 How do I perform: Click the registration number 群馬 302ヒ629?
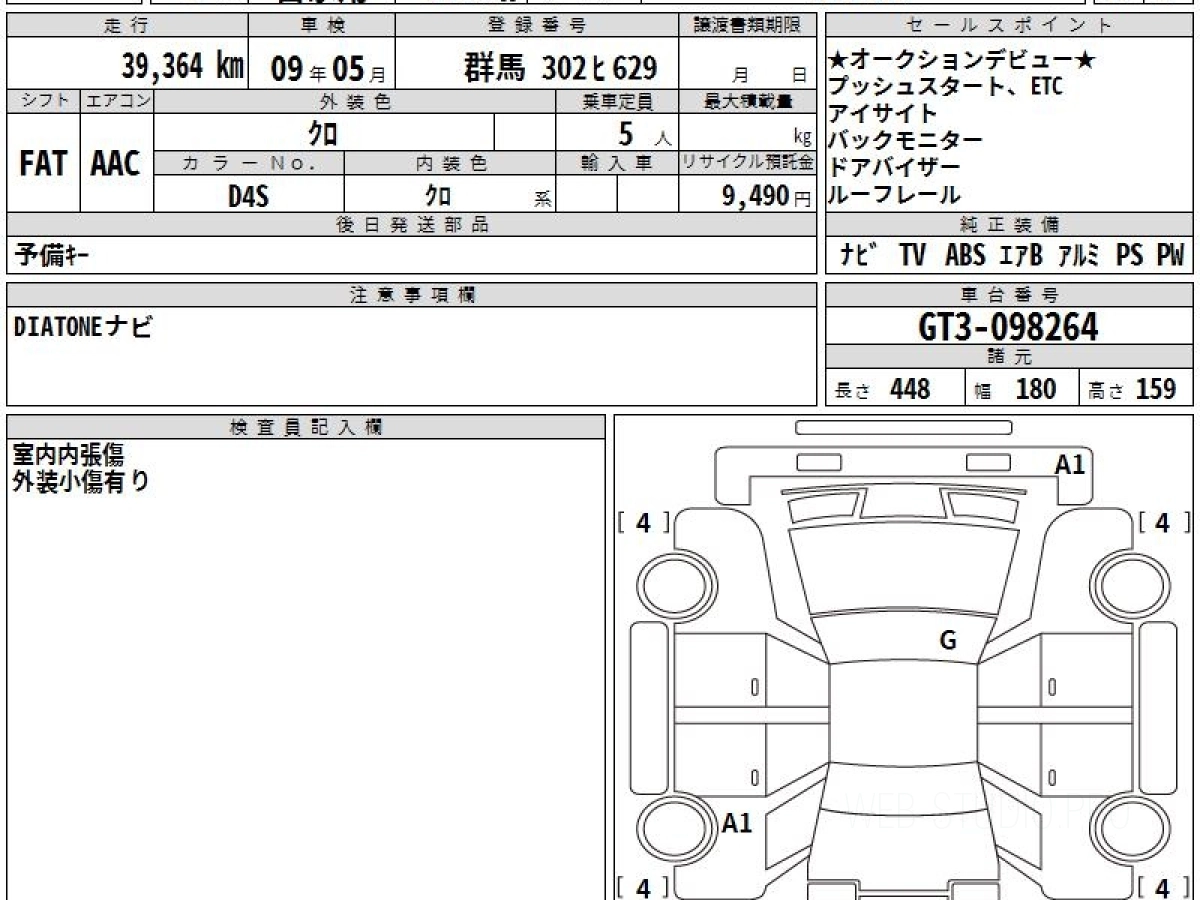(x=560, y=68)
